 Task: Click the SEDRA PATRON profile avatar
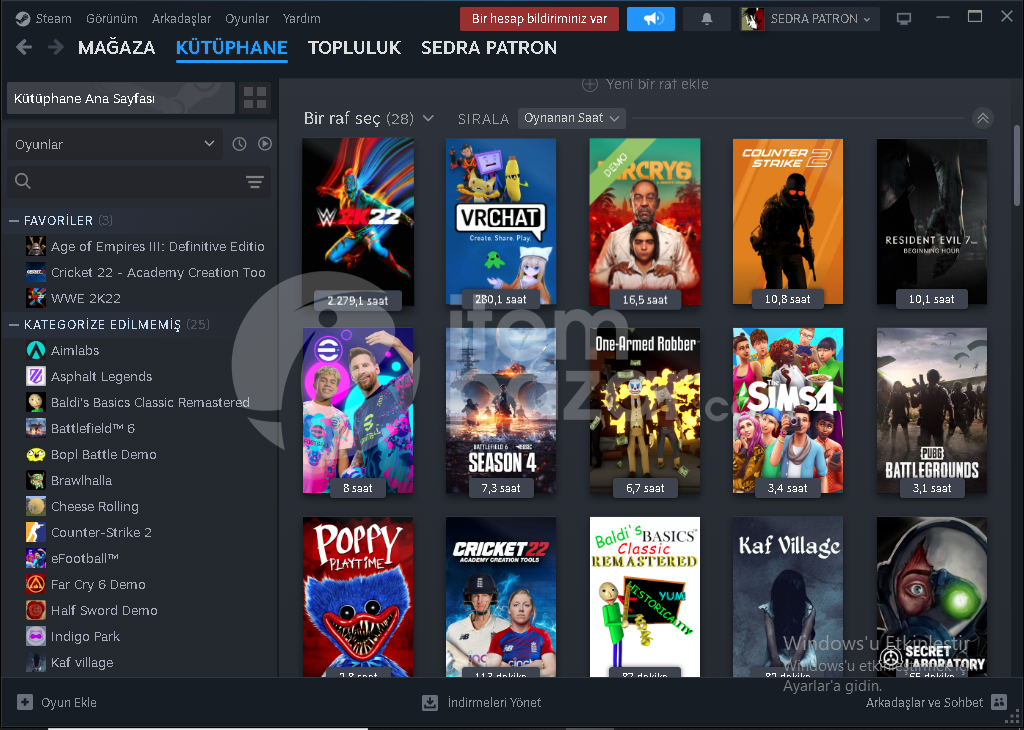click(x=752, y=19)
